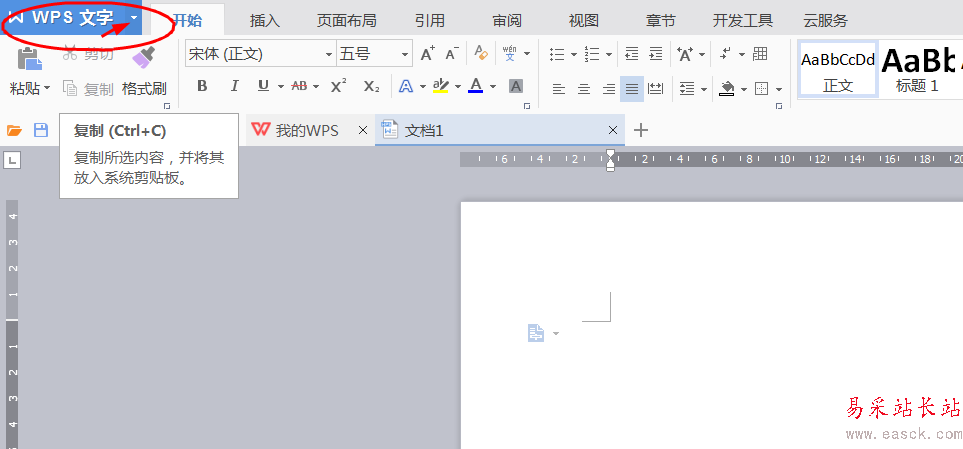Open the 引用 ribbon tab

[x=429, y=20]
